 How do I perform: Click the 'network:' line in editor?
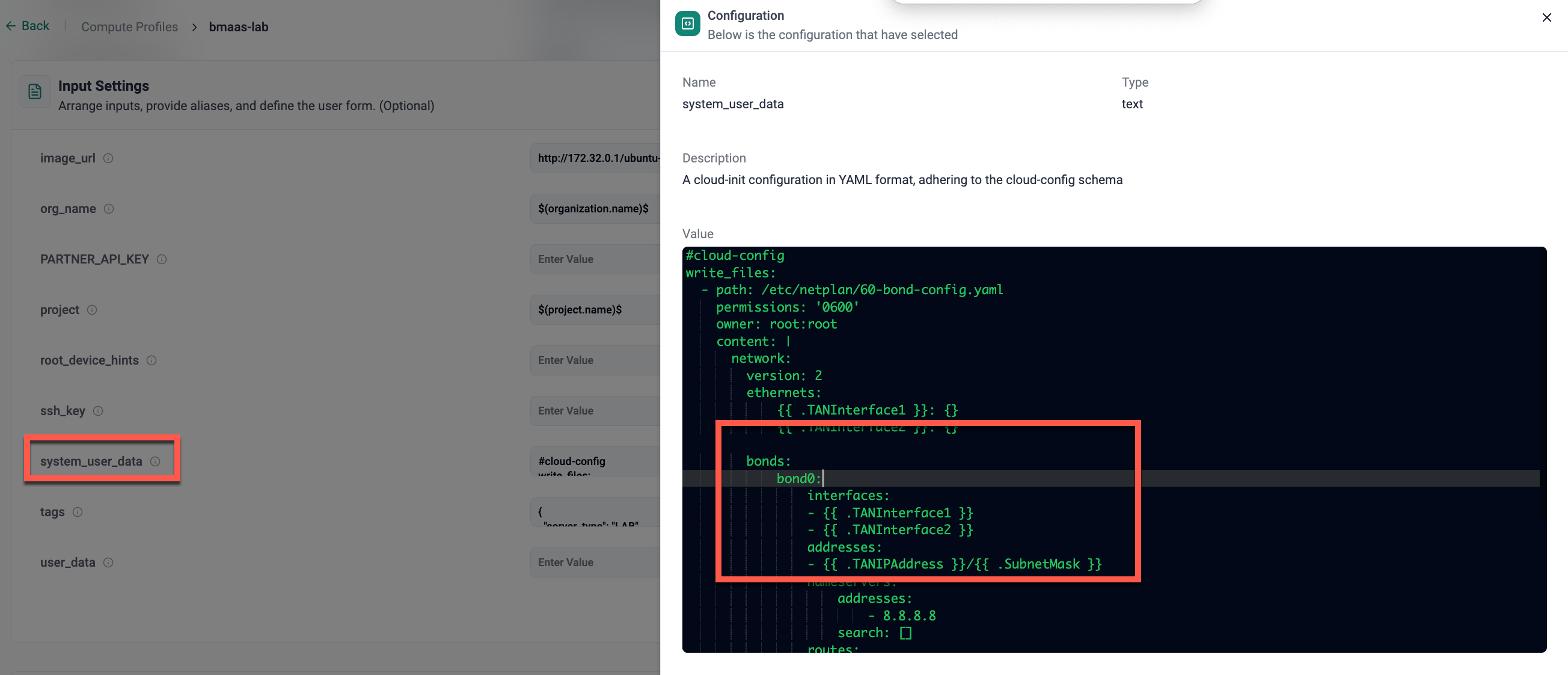tap(761, 359)
